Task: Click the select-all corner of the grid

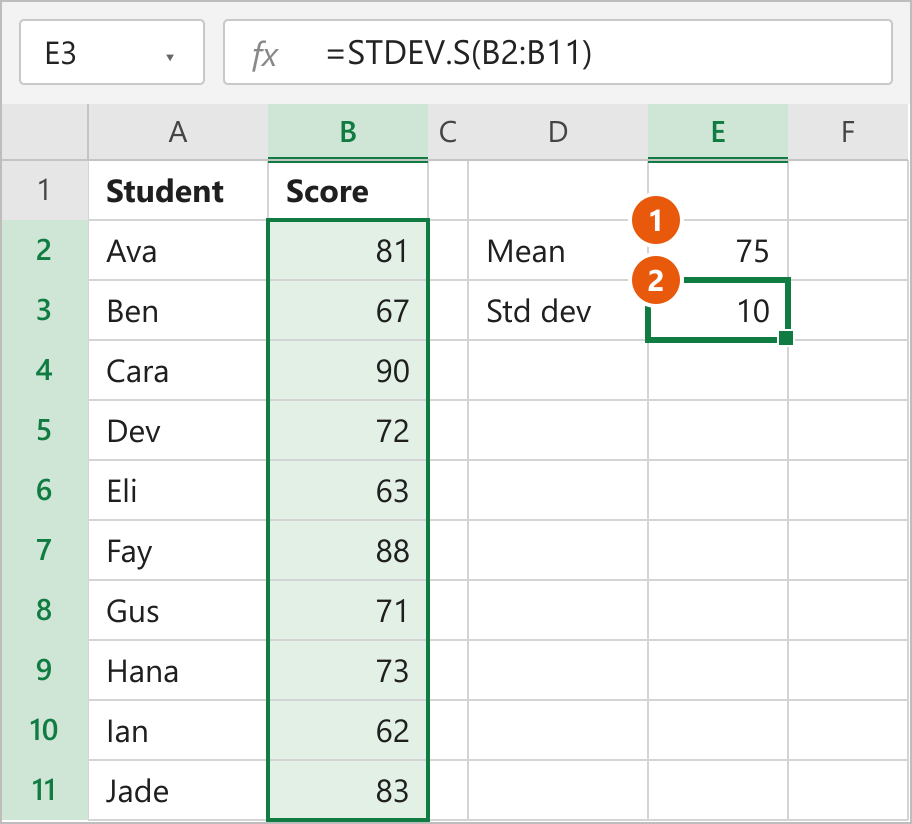Action: (x=44, y=132)
